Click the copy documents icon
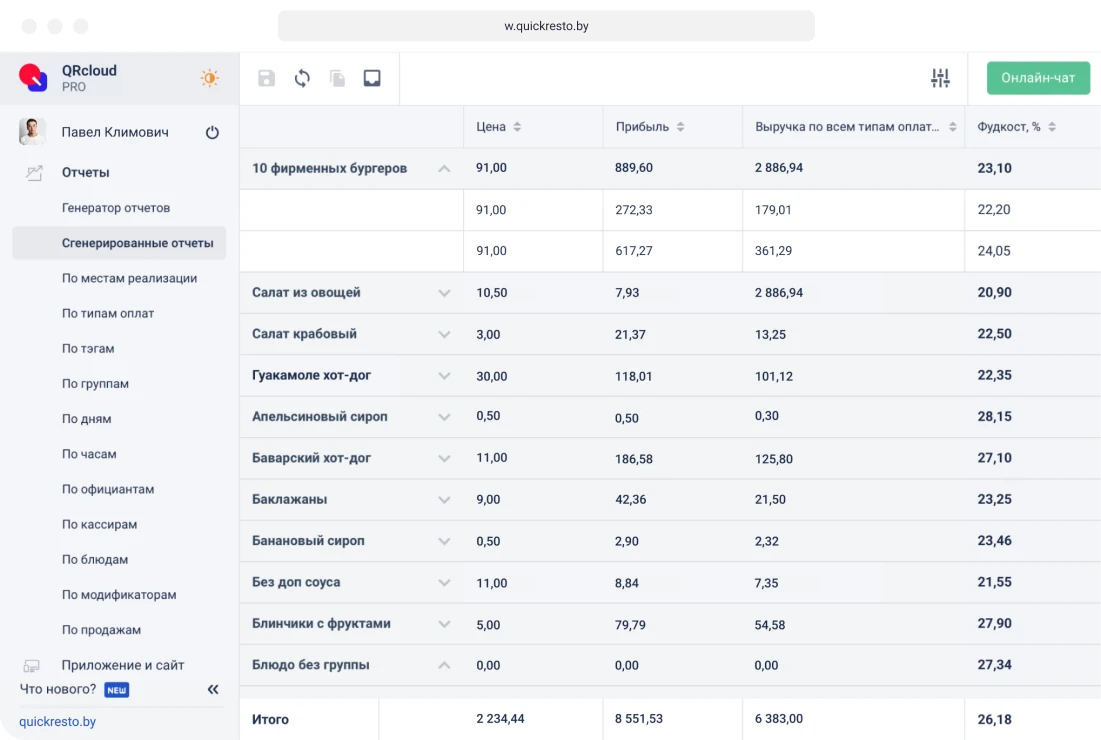This screenshot has height=740, width=1101. point(338,78)
